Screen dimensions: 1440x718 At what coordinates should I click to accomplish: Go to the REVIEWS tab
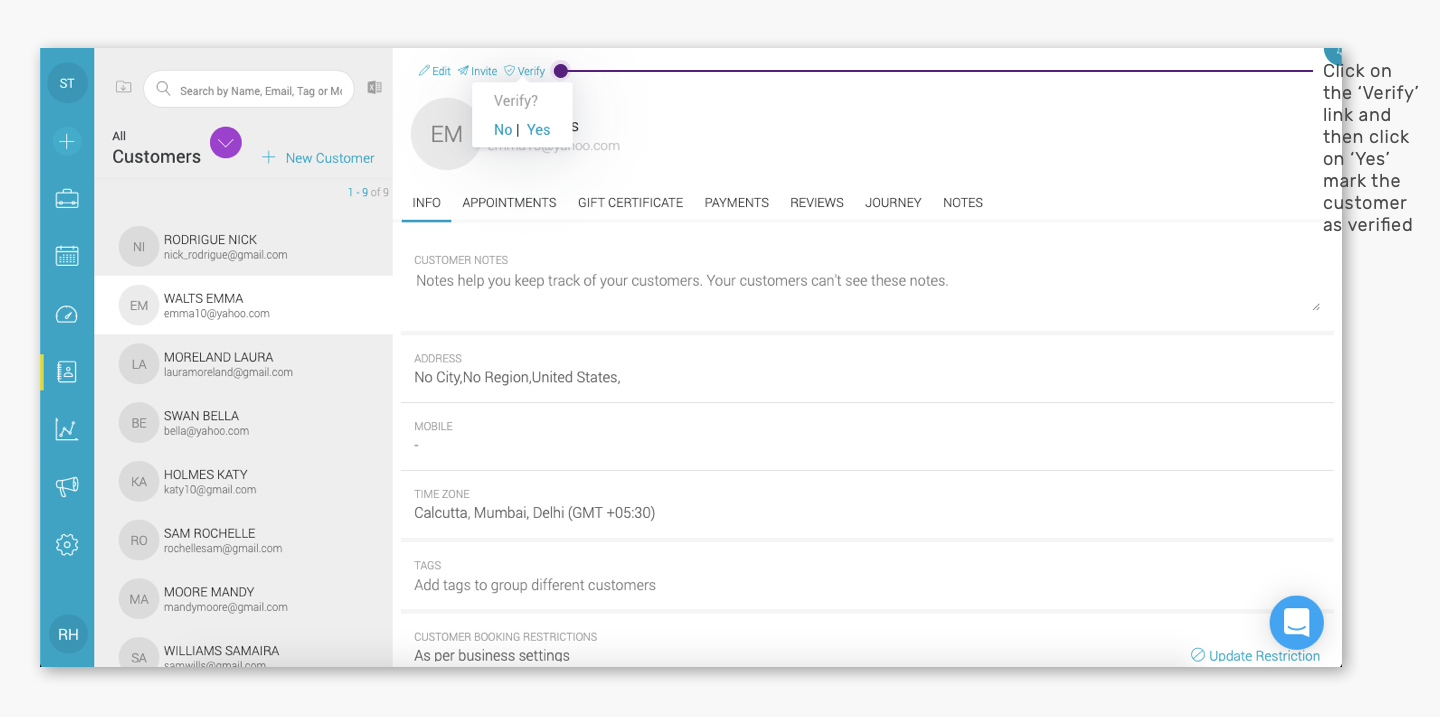(817, 203)
